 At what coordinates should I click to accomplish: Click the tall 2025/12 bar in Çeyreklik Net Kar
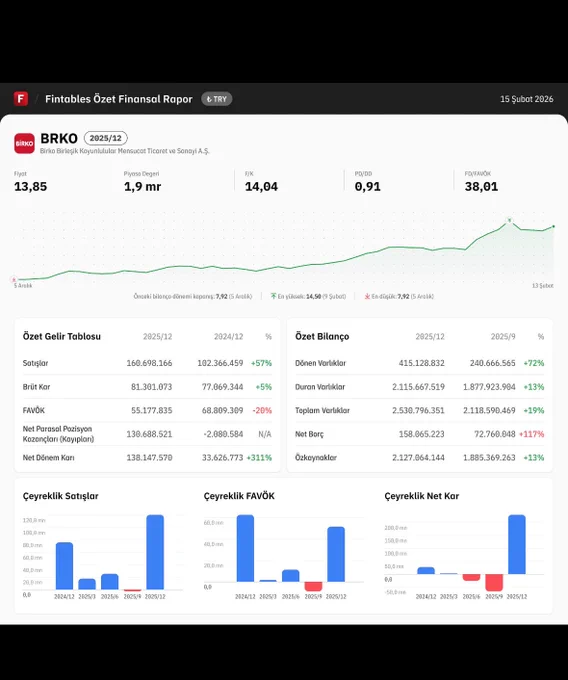(x=517, y=544)
